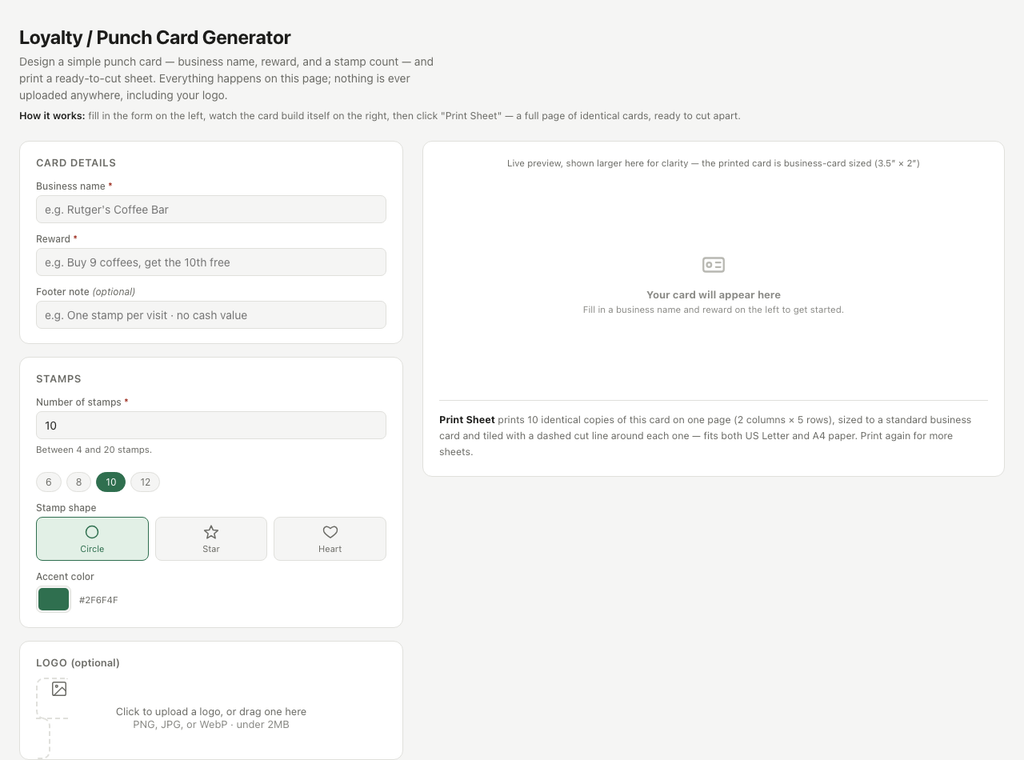Screen dimensions: 1024x760
Task: Click the 'Live preview, shown larger' caption
Action: (x=713, y=163)
